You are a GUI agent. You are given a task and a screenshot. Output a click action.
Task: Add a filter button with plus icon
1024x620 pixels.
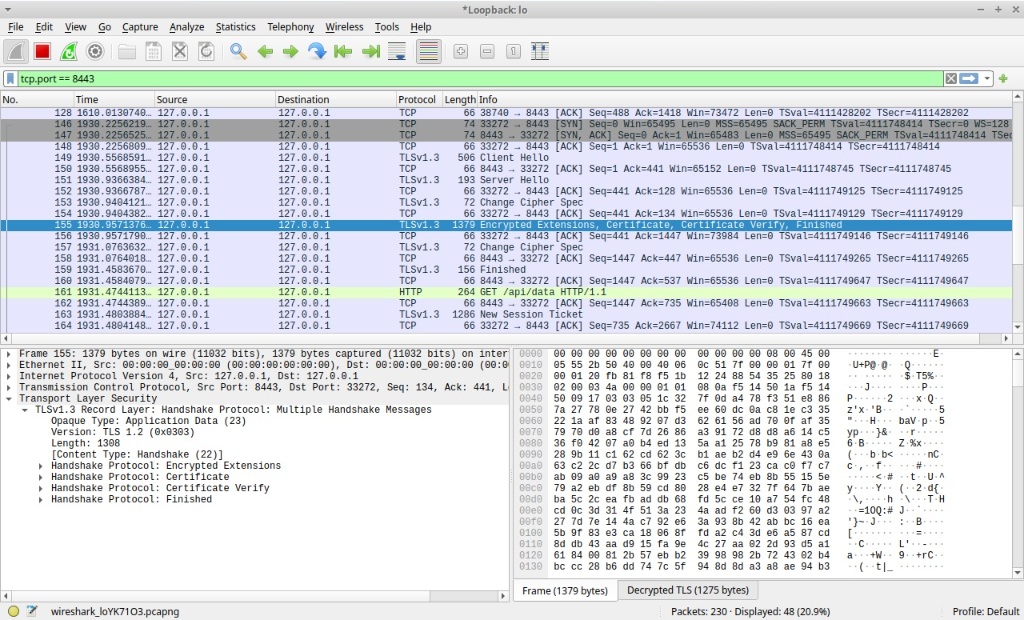tap(1003, 78)
